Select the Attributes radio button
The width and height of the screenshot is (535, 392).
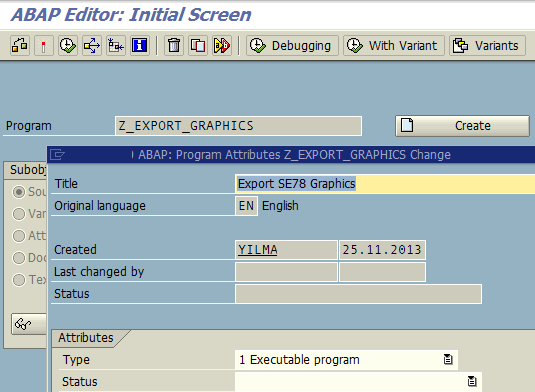click(x=19, y=236)
